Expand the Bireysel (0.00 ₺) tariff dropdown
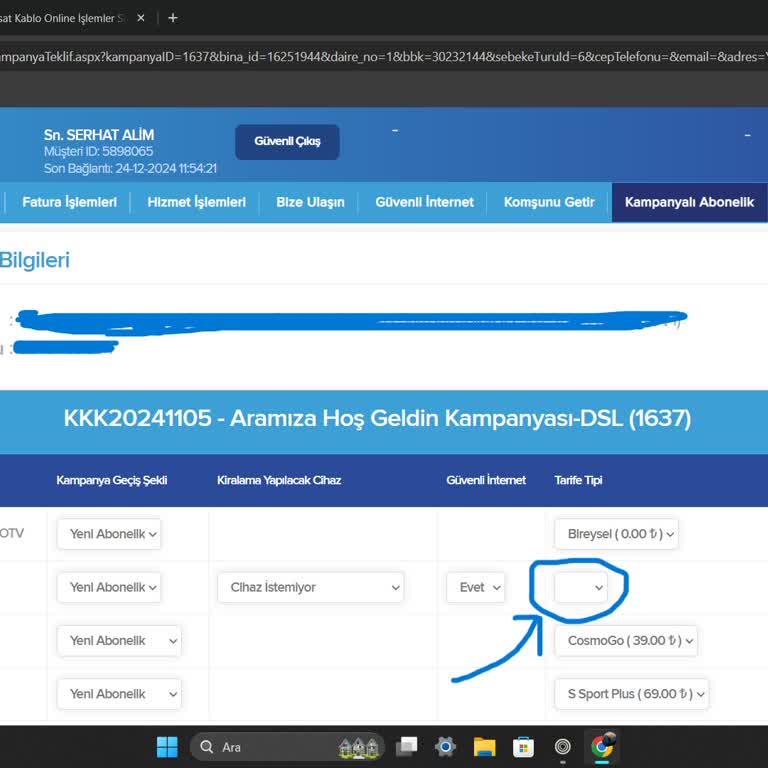This screenshot has height=768, width=768. click(616, 534)
